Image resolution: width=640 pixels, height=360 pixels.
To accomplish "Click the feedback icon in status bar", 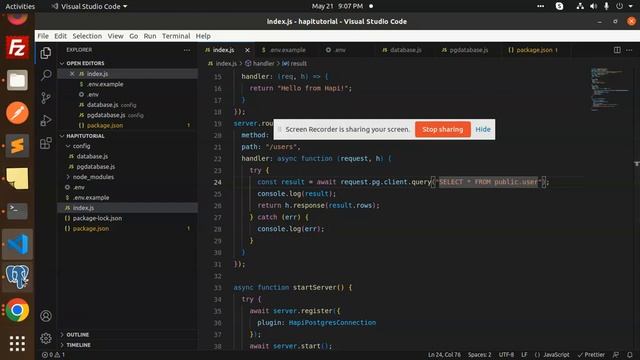I will click(x=616, y=355).
